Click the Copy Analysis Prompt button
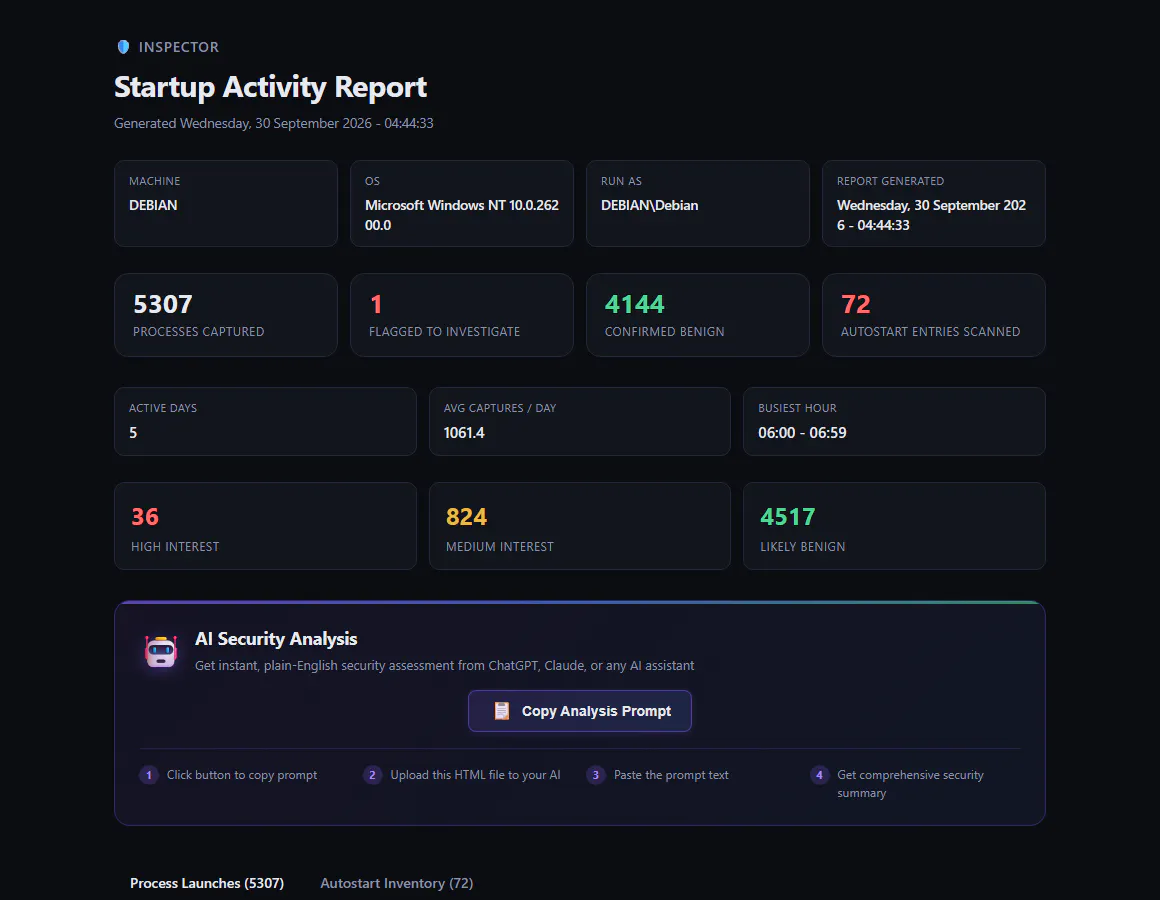 click(x=580, y=711)
